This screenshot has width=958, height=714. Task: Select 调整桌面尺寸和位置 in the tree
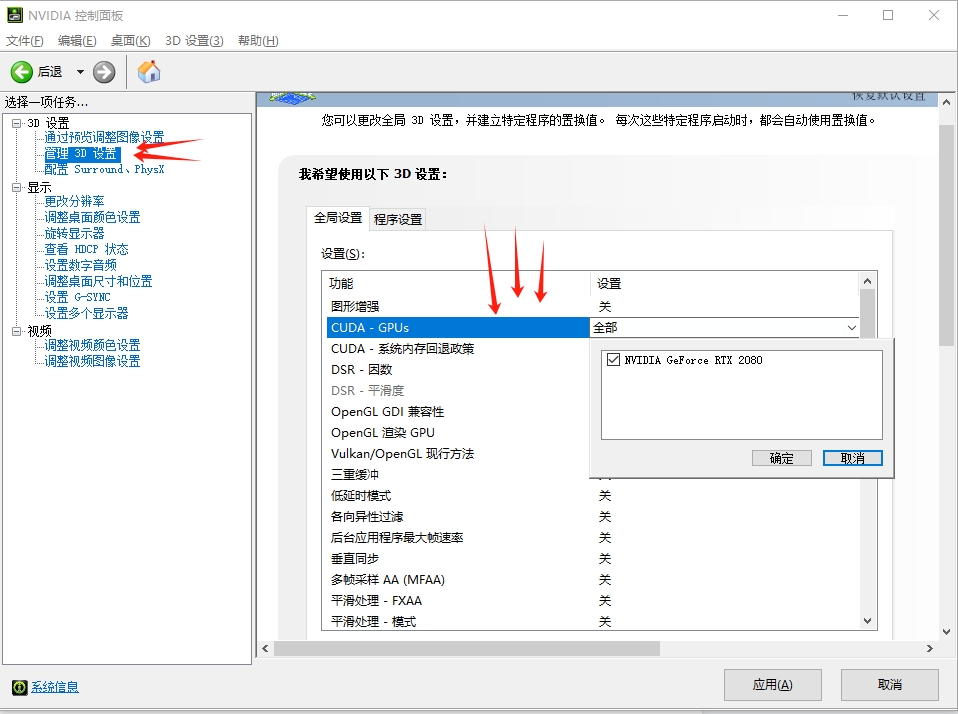coord(98,281)
